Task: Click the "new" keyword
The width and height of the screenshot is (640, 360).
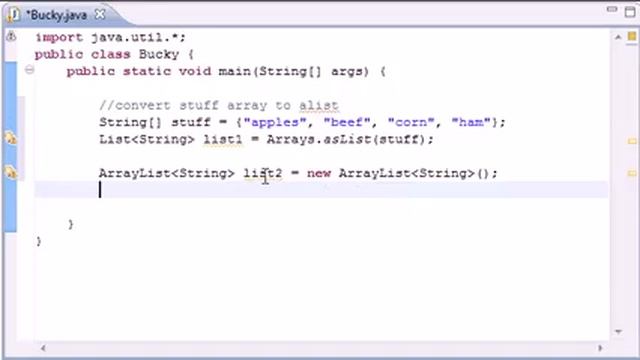Action: click(319, 174)
